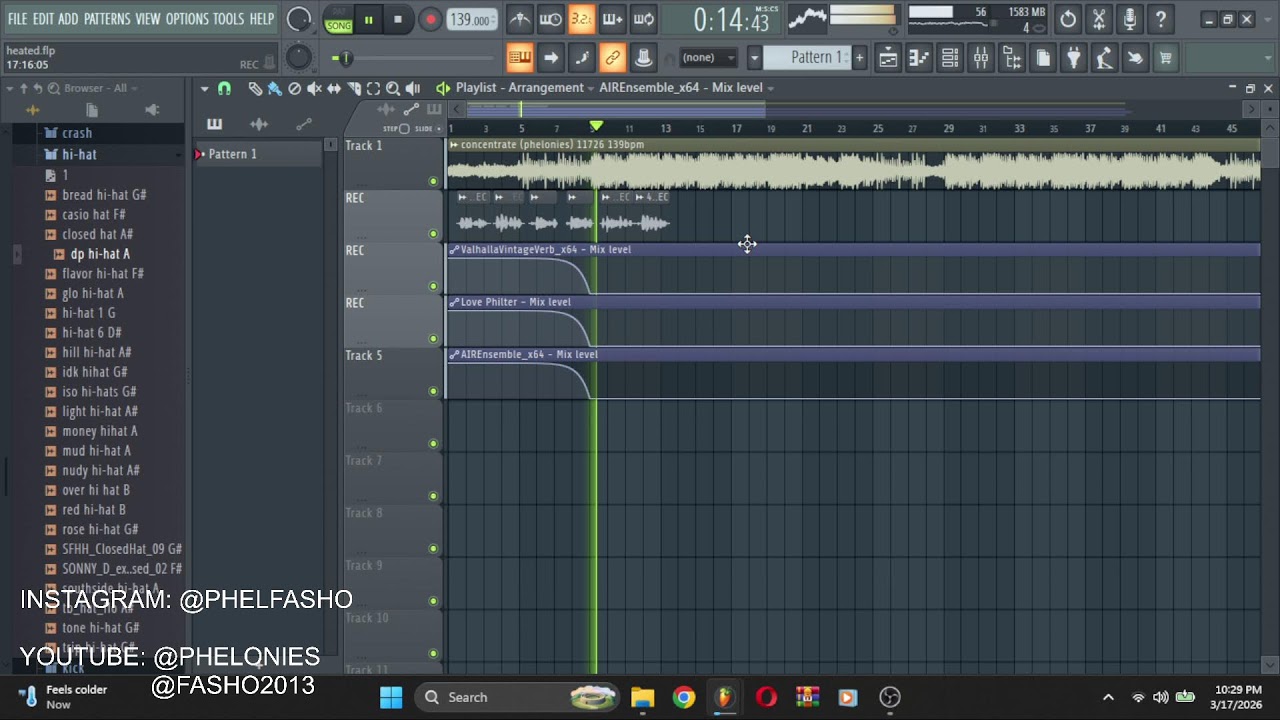Screen dimensions: 1280x720
Task: Click the microphone recording icon
Action: pos(1129,19)
